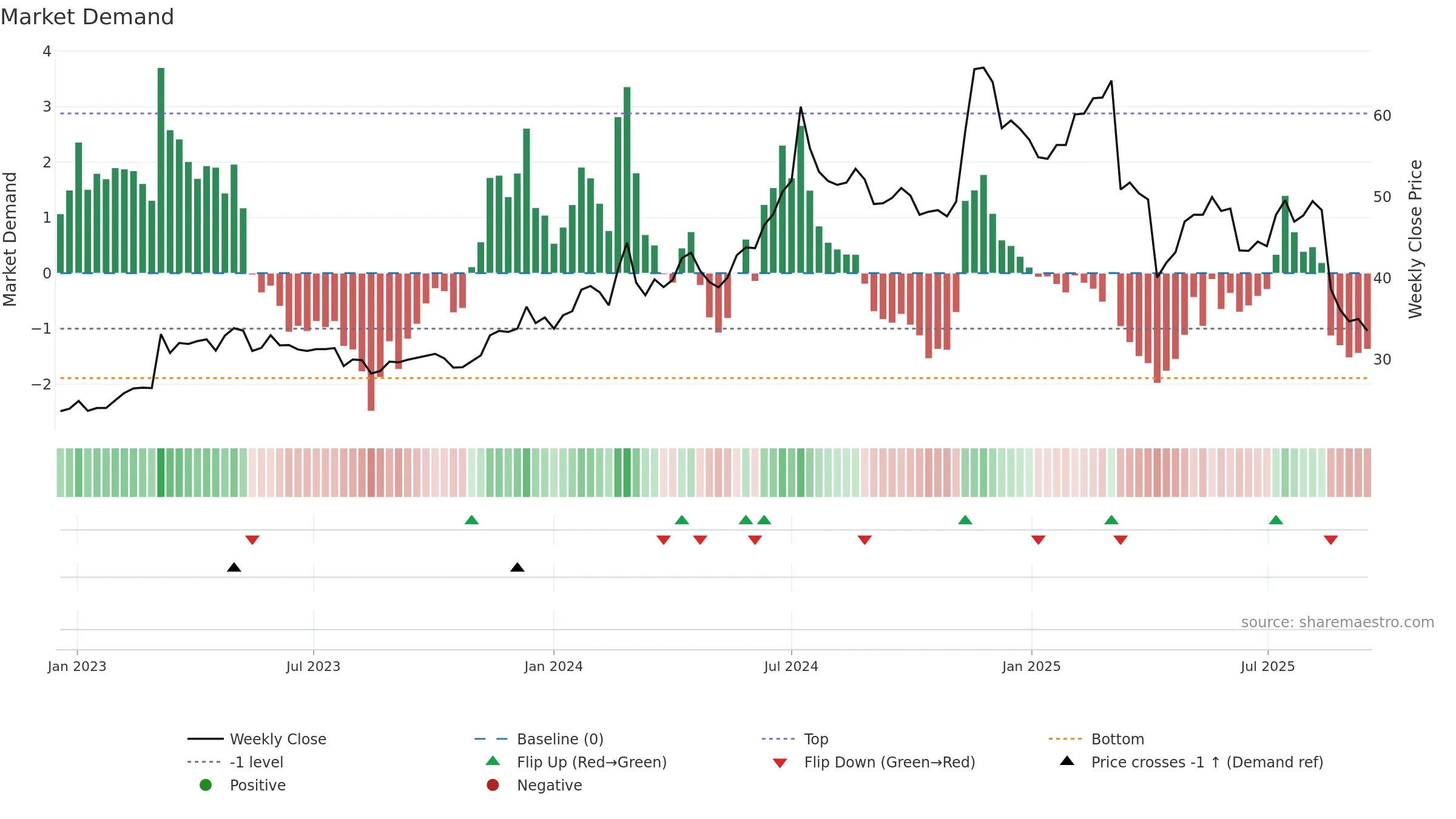Click the Jul 2023 axis tick label

313,666
